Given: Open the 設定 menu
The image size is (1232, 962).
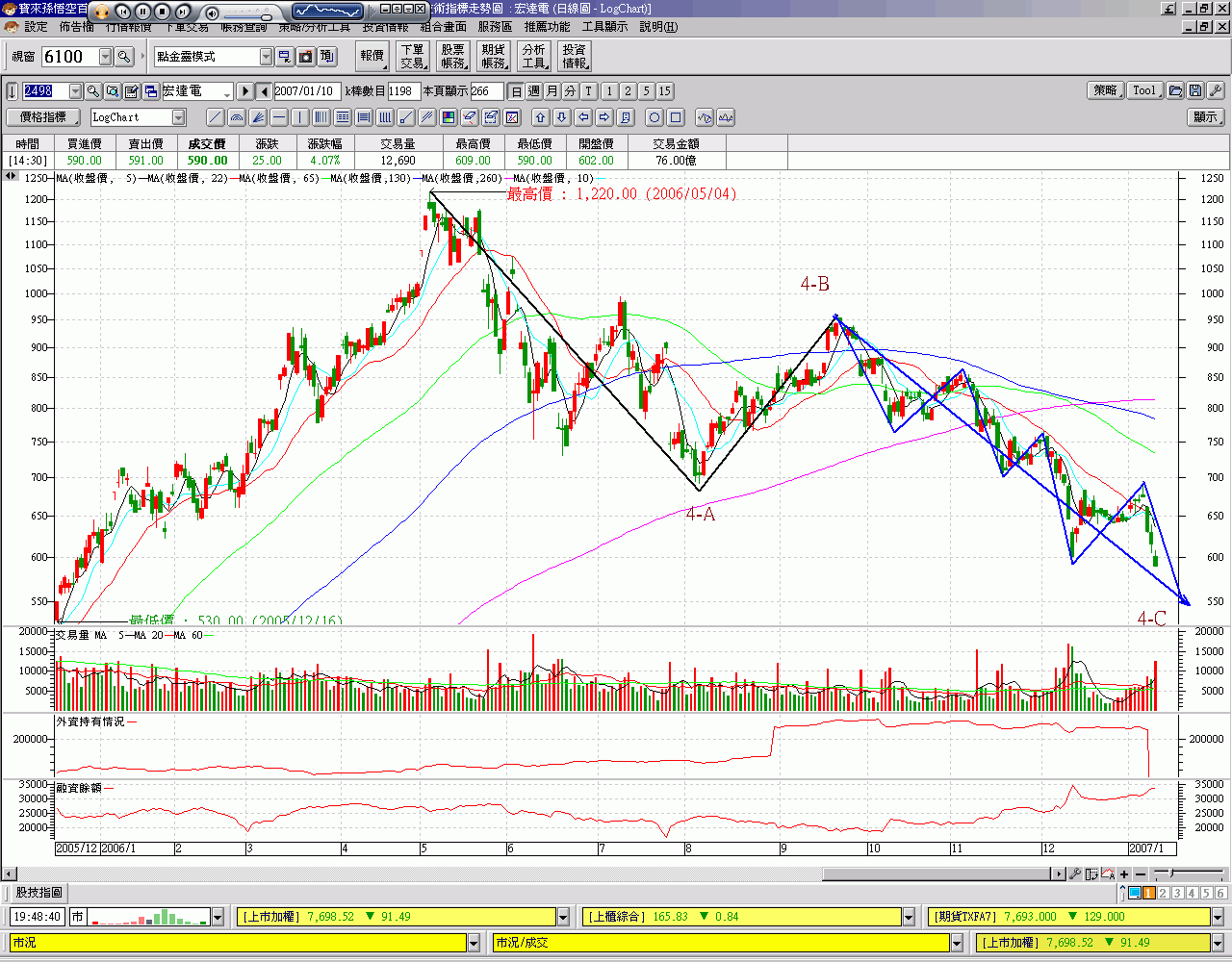Looking at the screenshot, I should point(36,27).
